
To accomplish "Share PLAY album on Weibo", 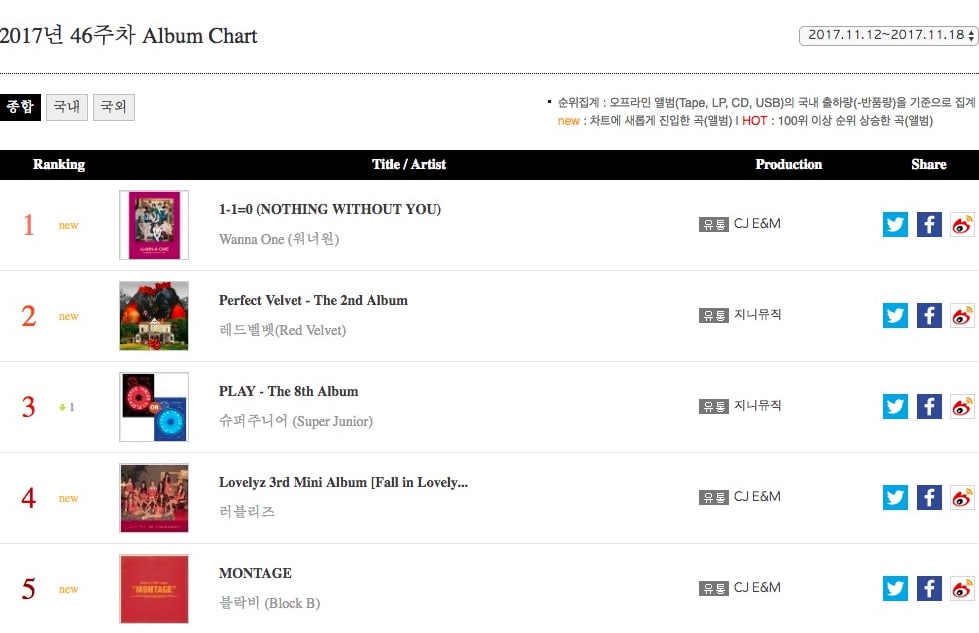I will [962, 406].
